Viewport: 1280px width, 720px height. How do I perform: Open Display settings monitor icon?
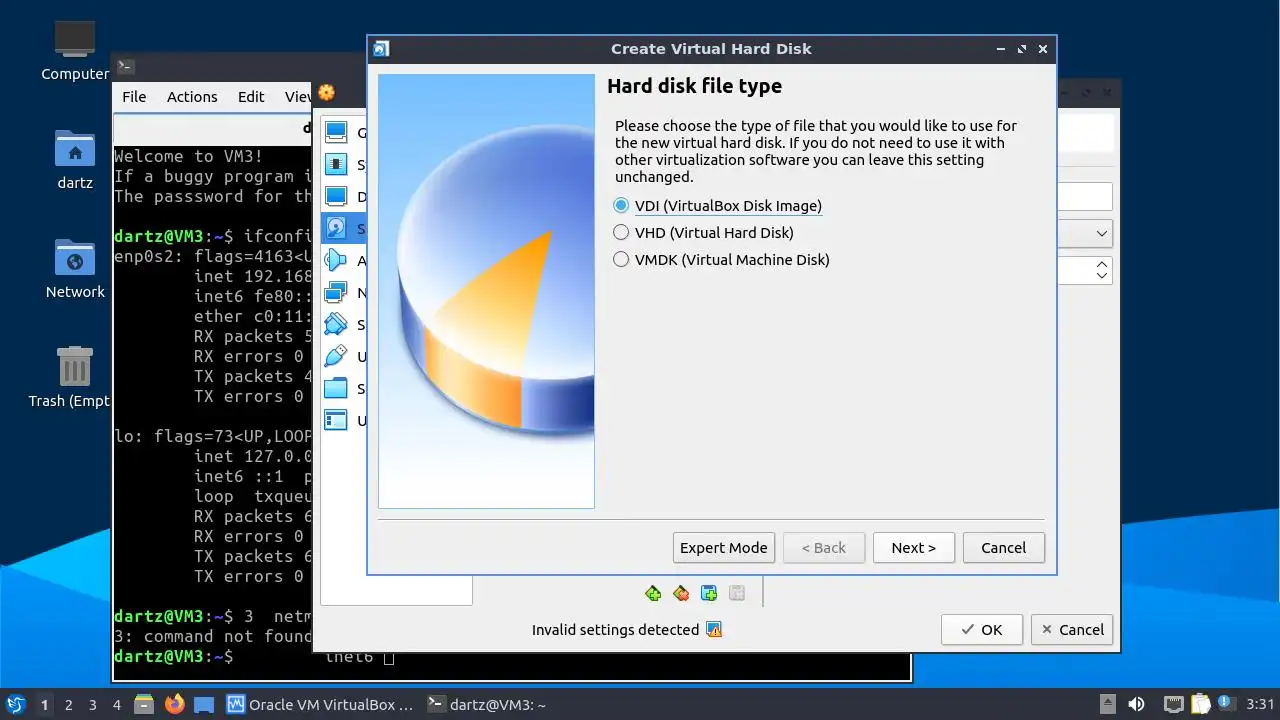336,197
